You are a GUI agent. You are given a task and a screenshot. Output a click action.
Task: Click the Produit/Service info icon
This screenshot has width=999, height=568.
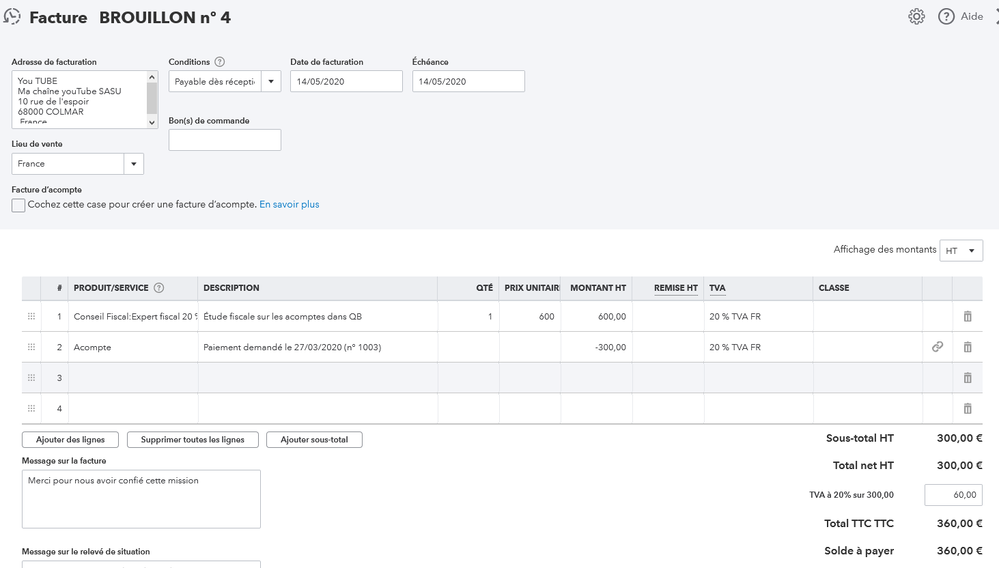point(159,288)
